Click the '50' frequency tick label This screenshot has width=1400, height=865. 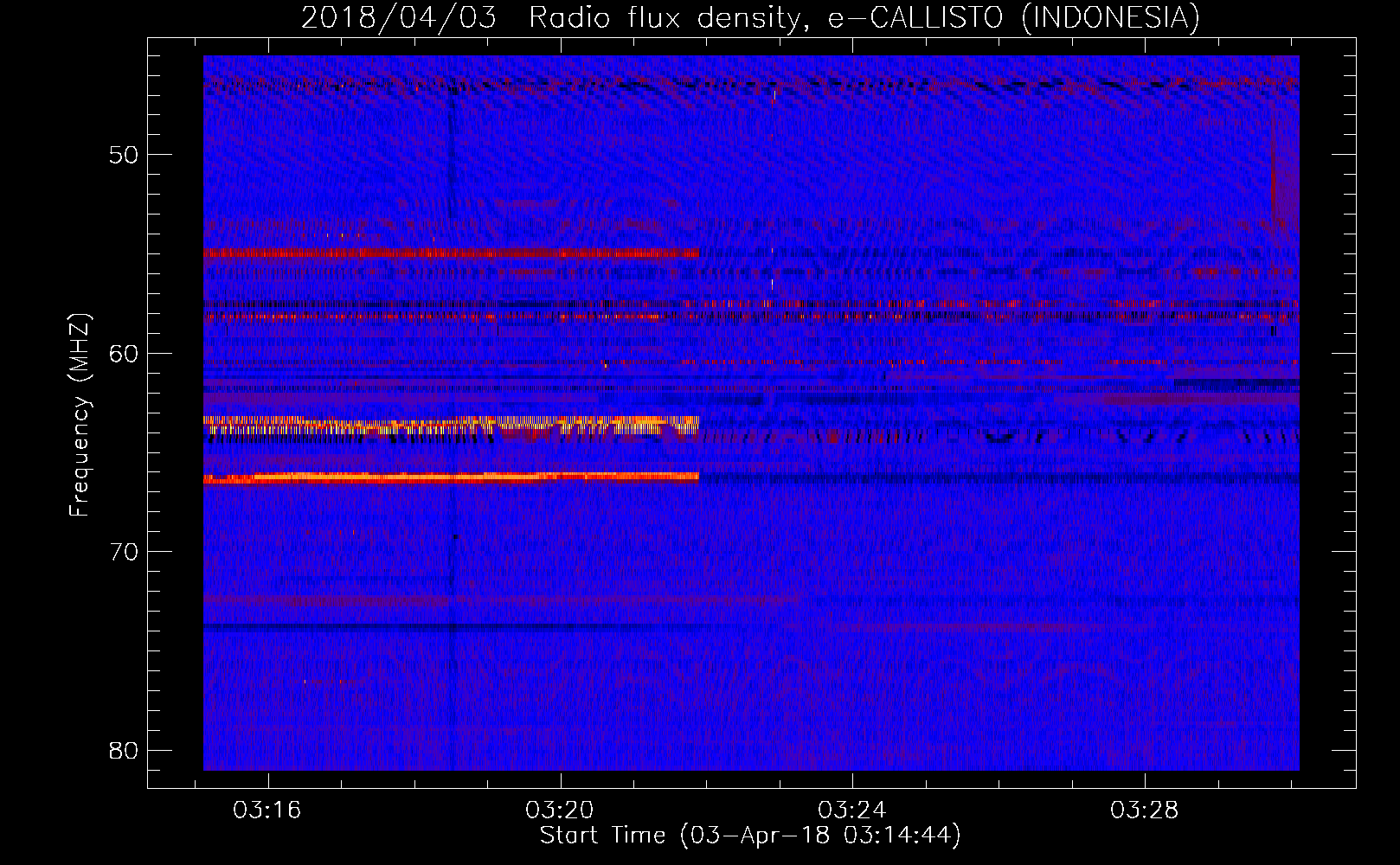[x=125, y=155]
